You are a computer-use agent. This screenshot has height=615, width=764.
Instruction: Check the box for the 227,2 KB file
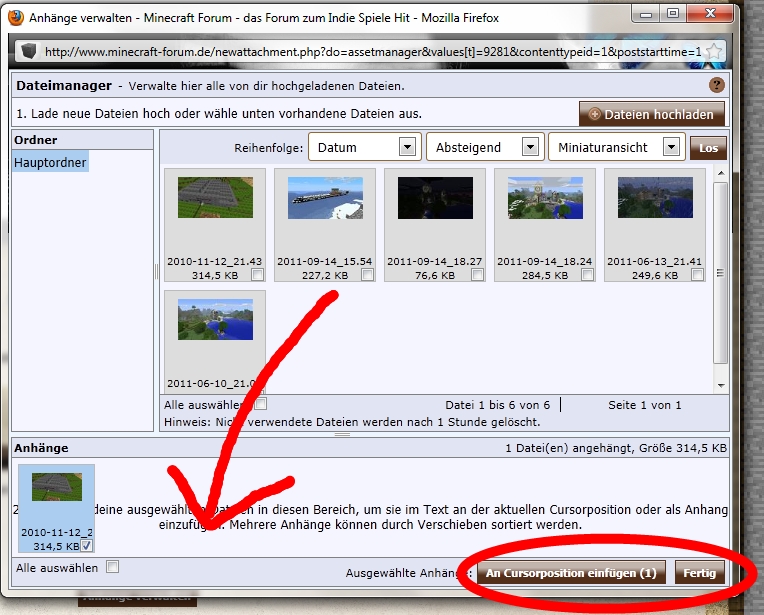click(367, 275)
